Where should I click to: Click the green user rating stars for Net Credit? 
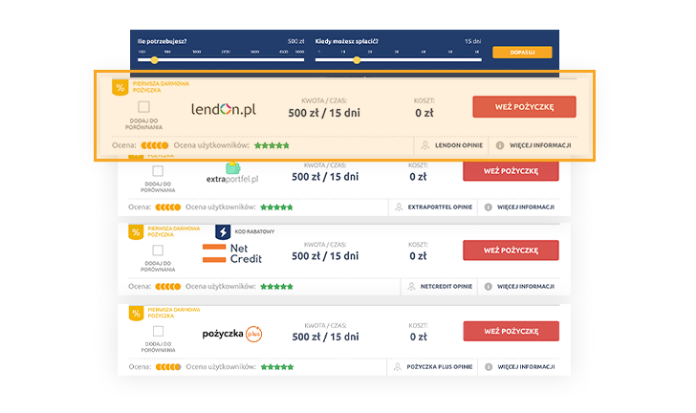click(x=277, y=287)
